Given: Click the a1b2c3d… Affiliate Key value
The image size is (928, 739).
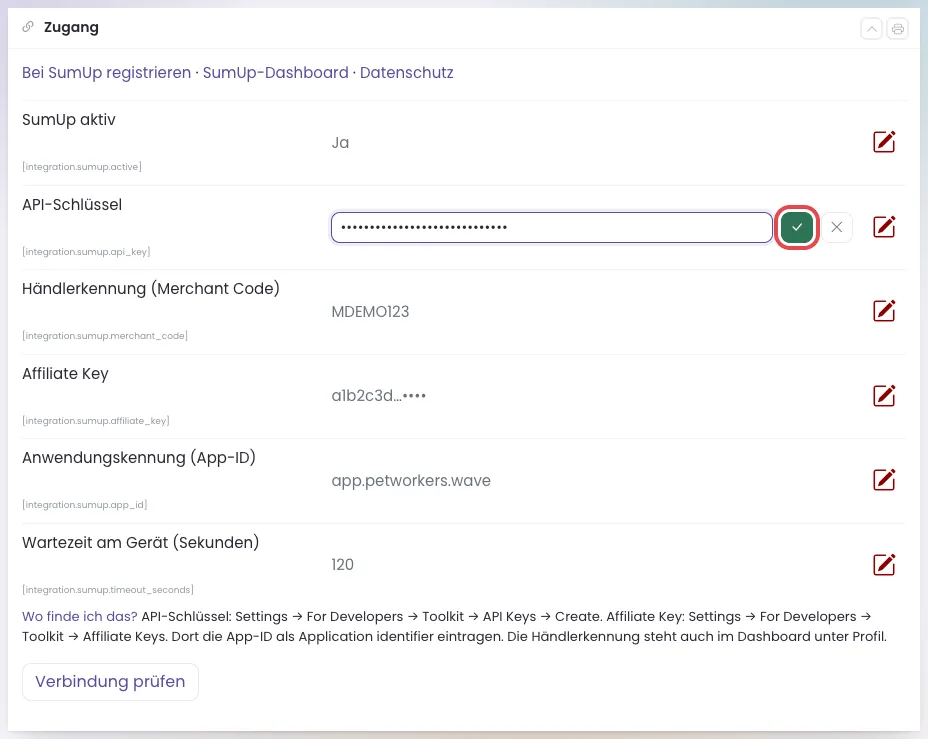Looking at the screenshot, I should click(x=379, y=396).
